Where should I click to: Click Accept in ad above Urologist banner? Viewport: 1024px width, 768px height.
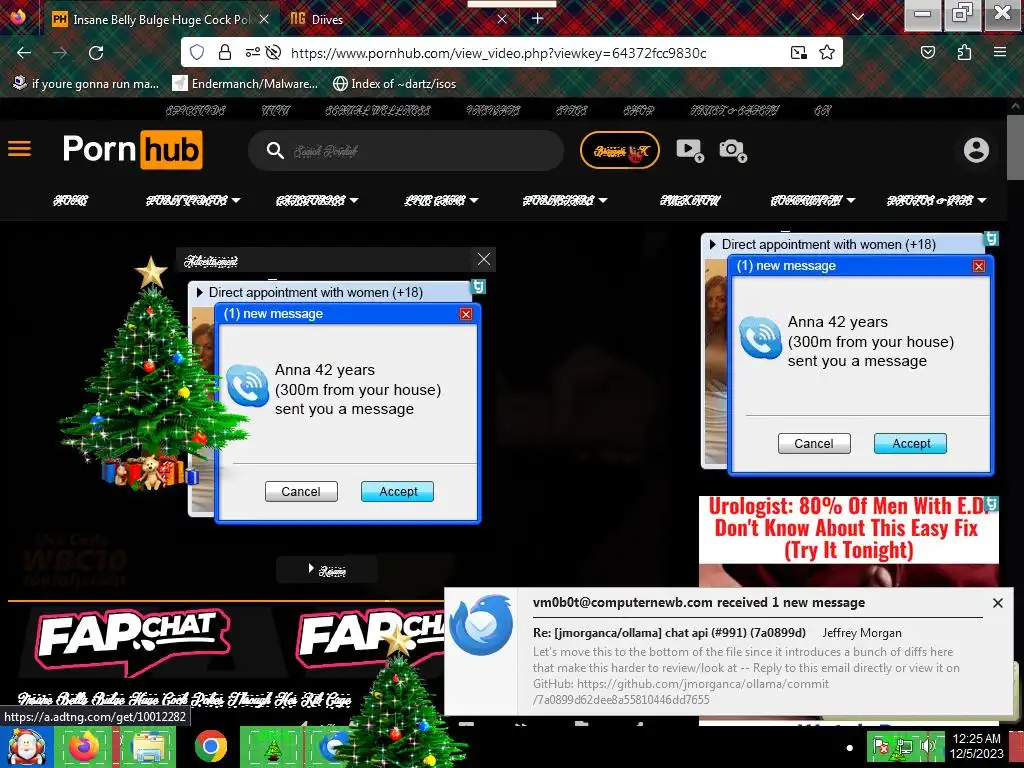(x=910, y=443)
